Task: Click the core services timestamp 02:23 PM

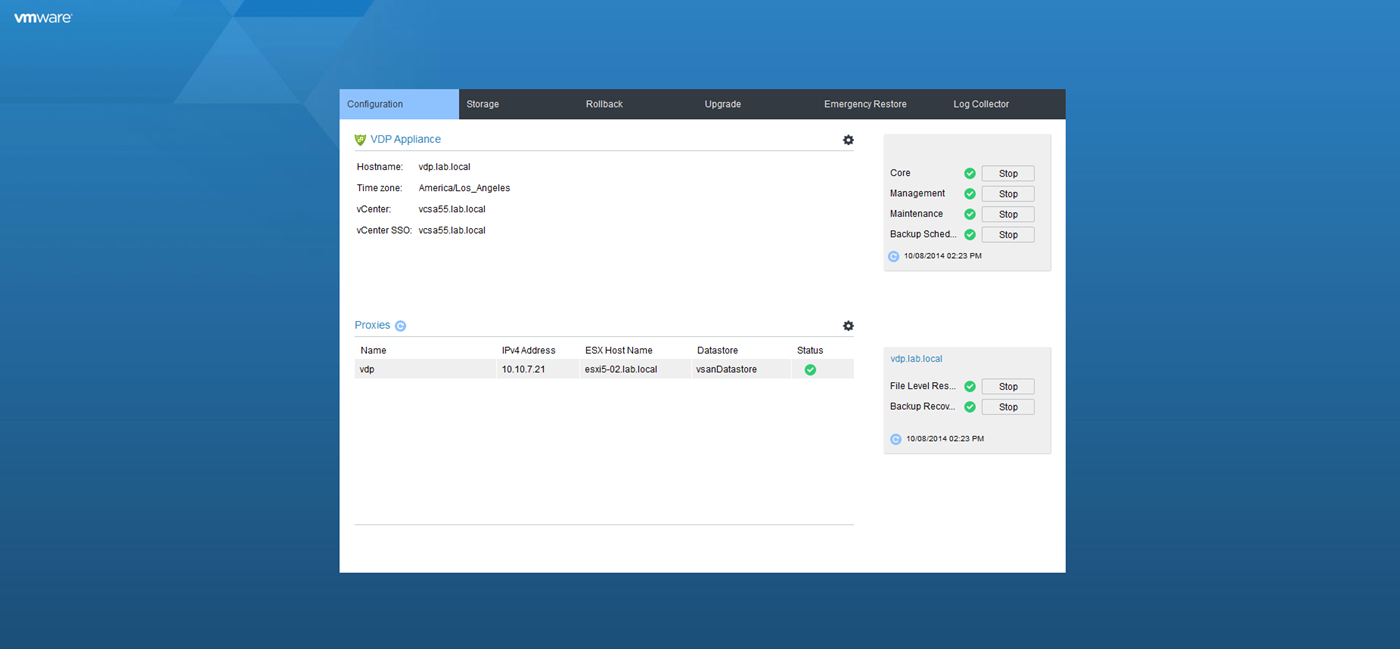Action: tap(943, 256)
